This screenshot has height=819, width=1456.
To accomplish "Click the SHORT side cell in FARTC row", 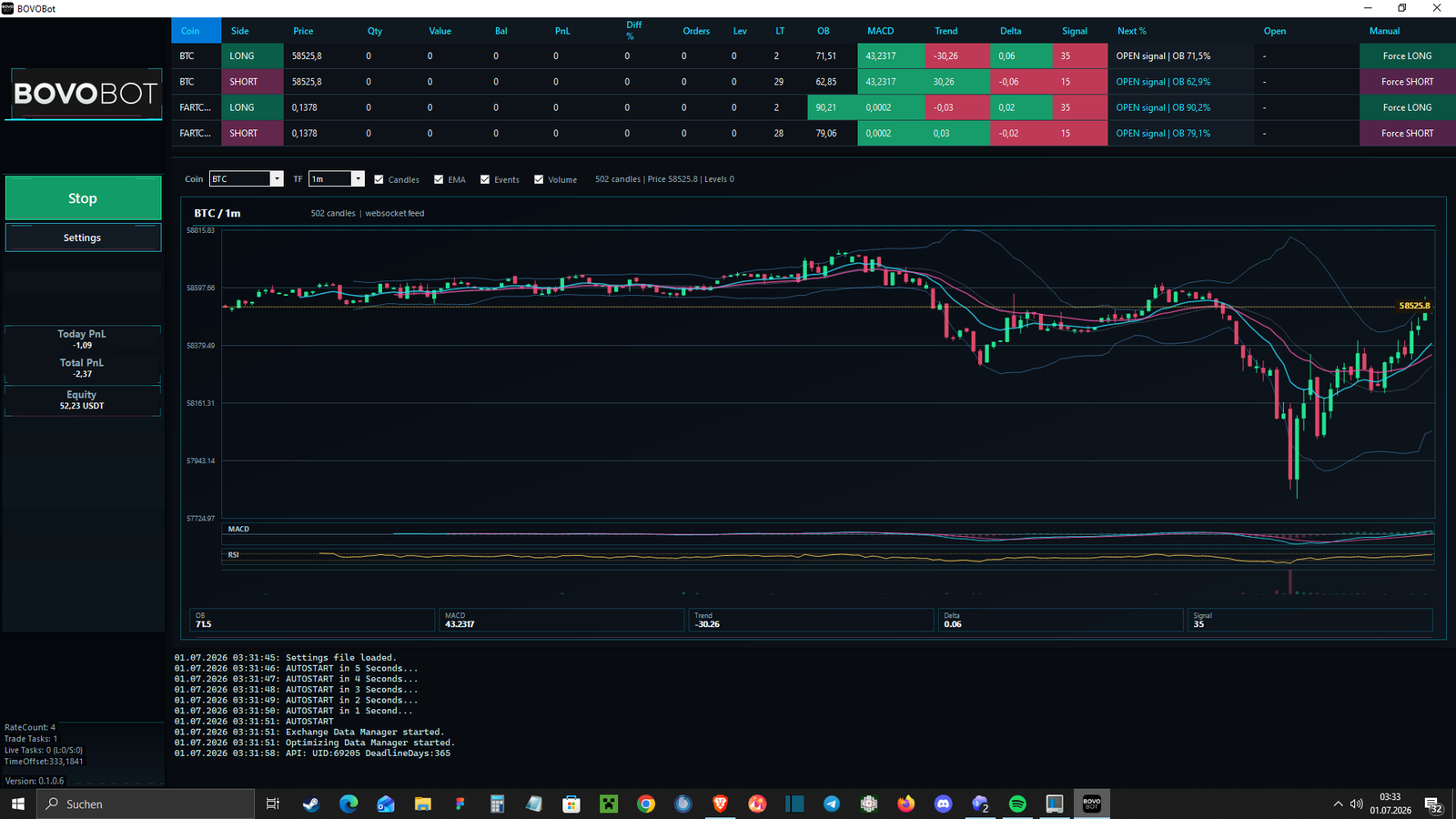I will click(252, 133).
